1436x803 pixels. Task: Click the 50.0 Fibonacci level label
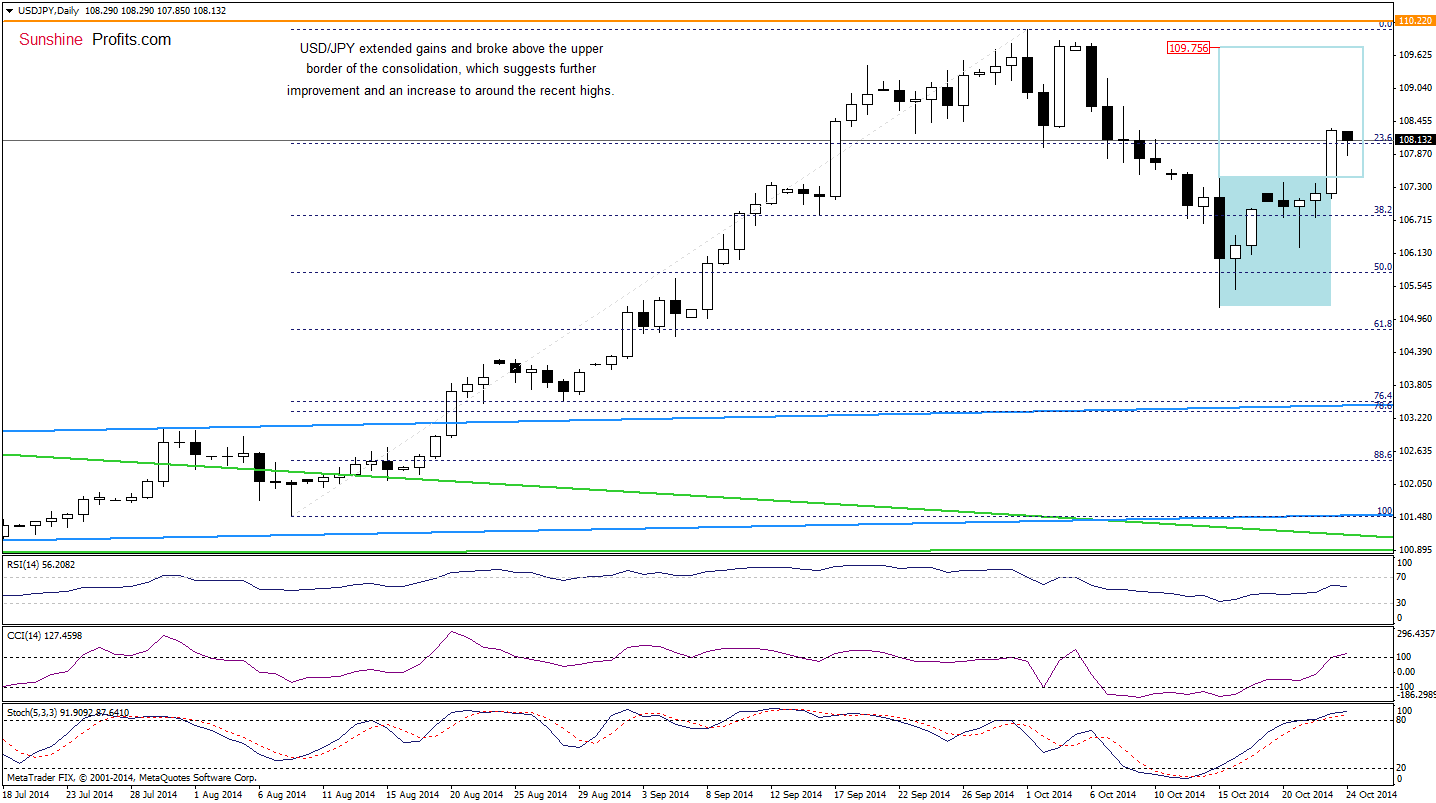tap(1384, 267)
